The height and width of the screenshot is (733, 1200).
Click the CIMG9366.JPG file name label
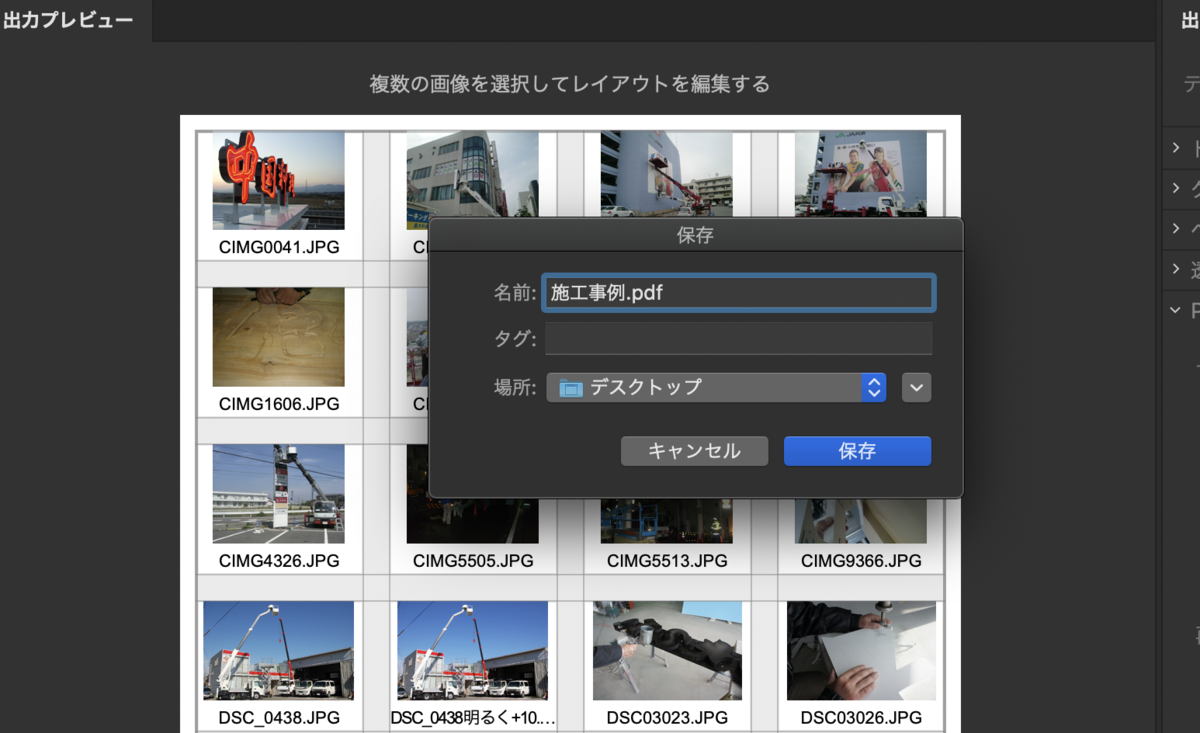click(861, 561)
